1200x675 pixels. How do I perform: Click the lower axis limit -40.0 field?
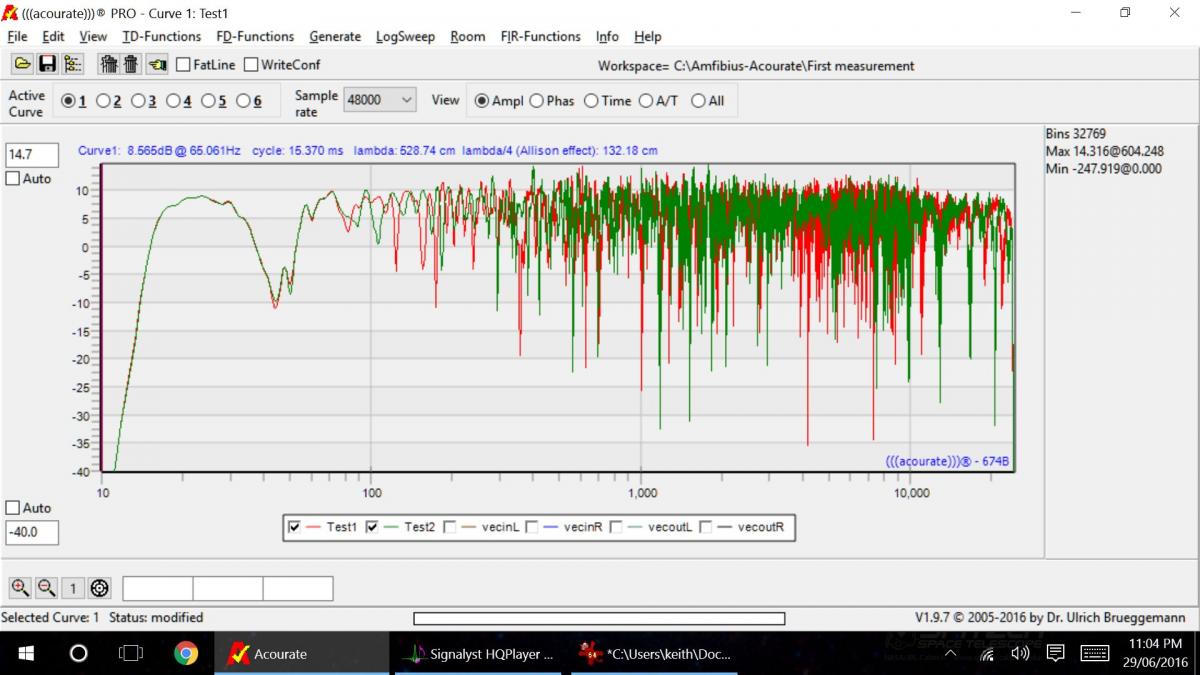tap(32, 533)
